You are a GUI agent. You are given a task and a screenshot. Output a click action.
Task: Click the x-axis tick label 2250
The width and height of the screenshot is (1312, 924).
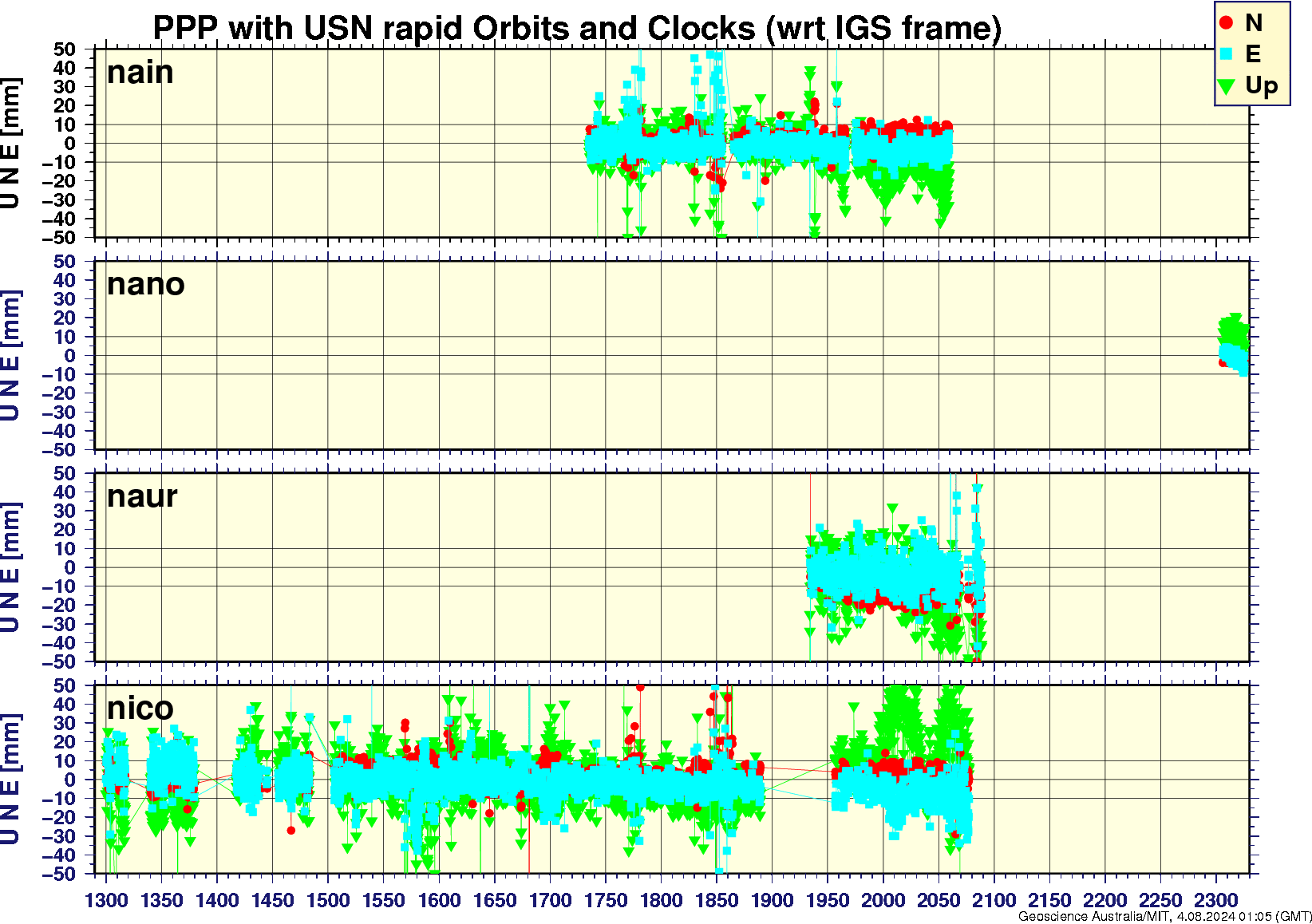click(1160, 900)
